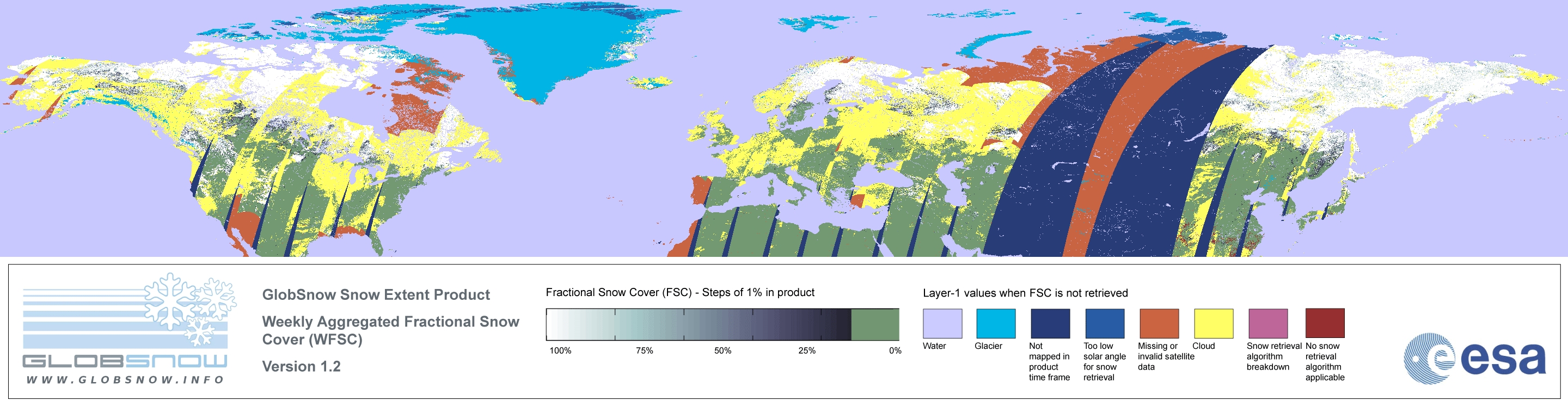Click the yellow Cloud legend swatch
The width and height of the screenshot is (1568, 406).
click(x=1214, y=323)
